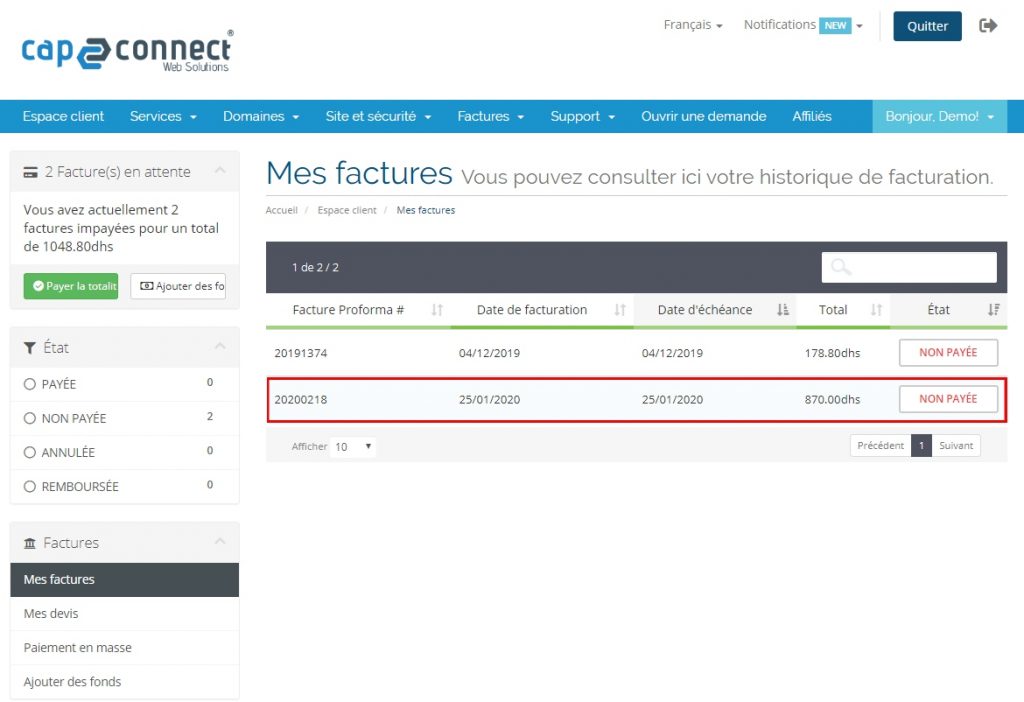Open the Afficher rows-per-page dropdown
The image size is (1024, 702).
[353, 446]
